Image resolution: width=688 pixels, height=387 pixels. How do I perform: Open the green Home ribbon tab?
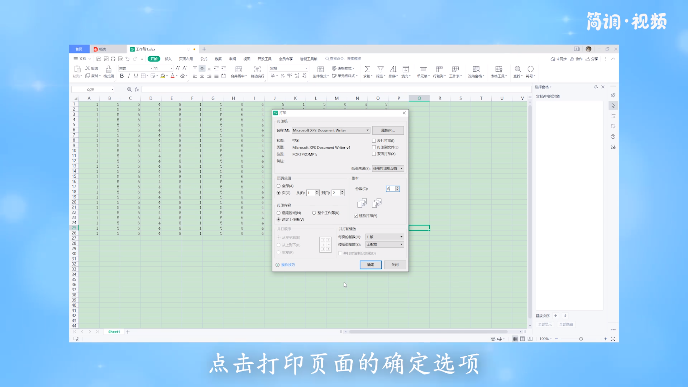(x=154, y=59)
